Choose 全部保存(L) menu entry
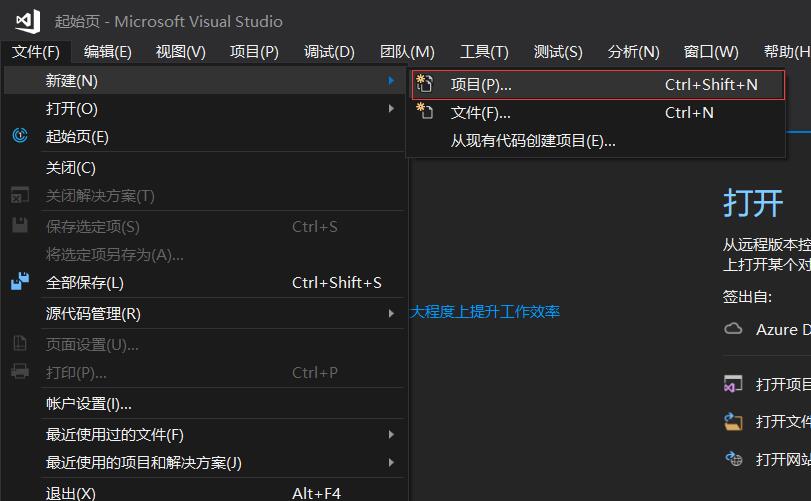 click(205, 282)
